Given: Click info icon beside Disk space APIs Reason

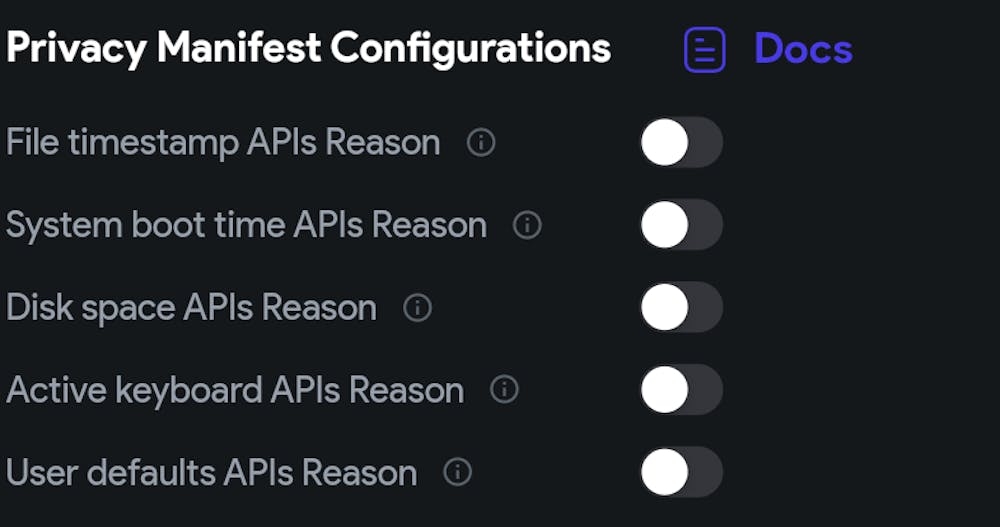Looking at the screenshot, I should pyautogui.click(x=417, y=307).
